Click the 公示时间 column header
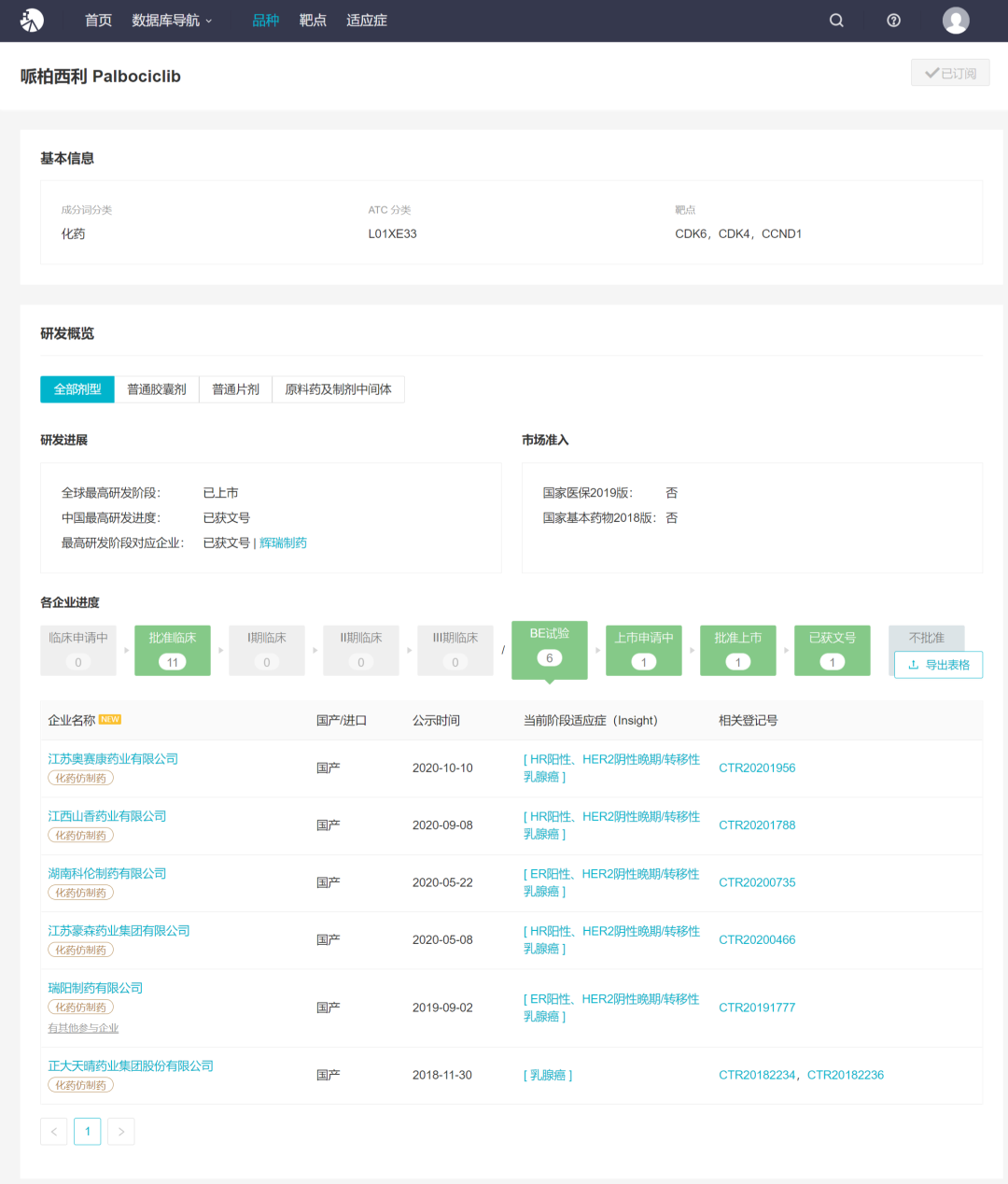Viewport: 1008px width, 1184px height. (x=436, y=720)
